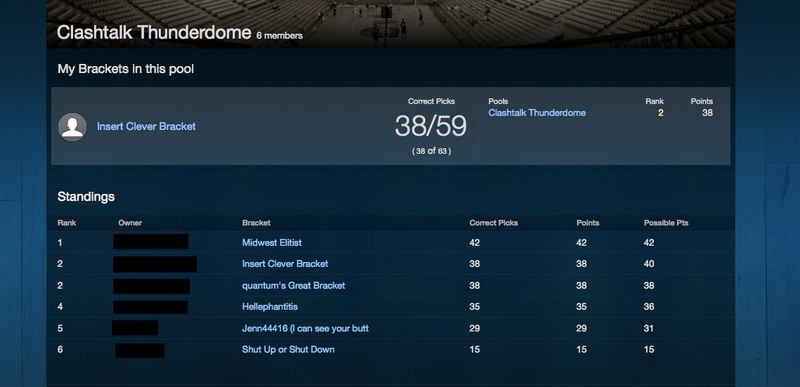Click the 38/59 correct picks score
800x387 pixels.
point(431,126)
